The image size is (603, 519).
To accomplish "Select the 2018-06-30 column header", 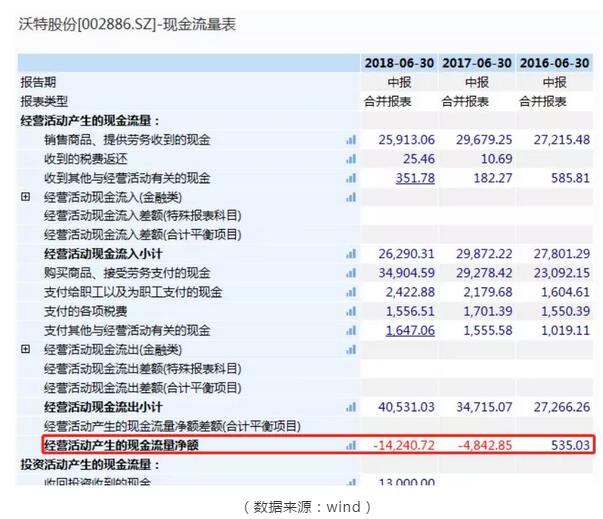I will click(399, 63).
